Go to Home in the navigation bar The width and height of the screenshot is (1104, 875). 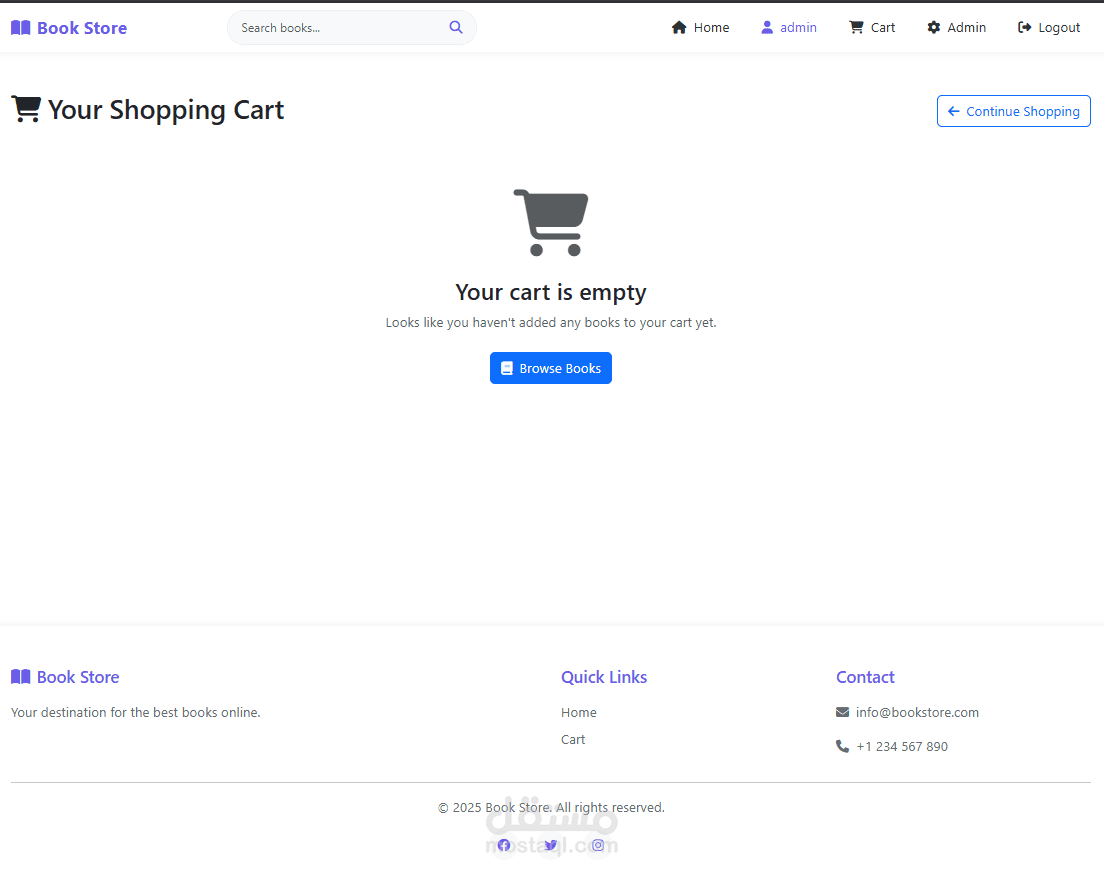tap(700, 28)
